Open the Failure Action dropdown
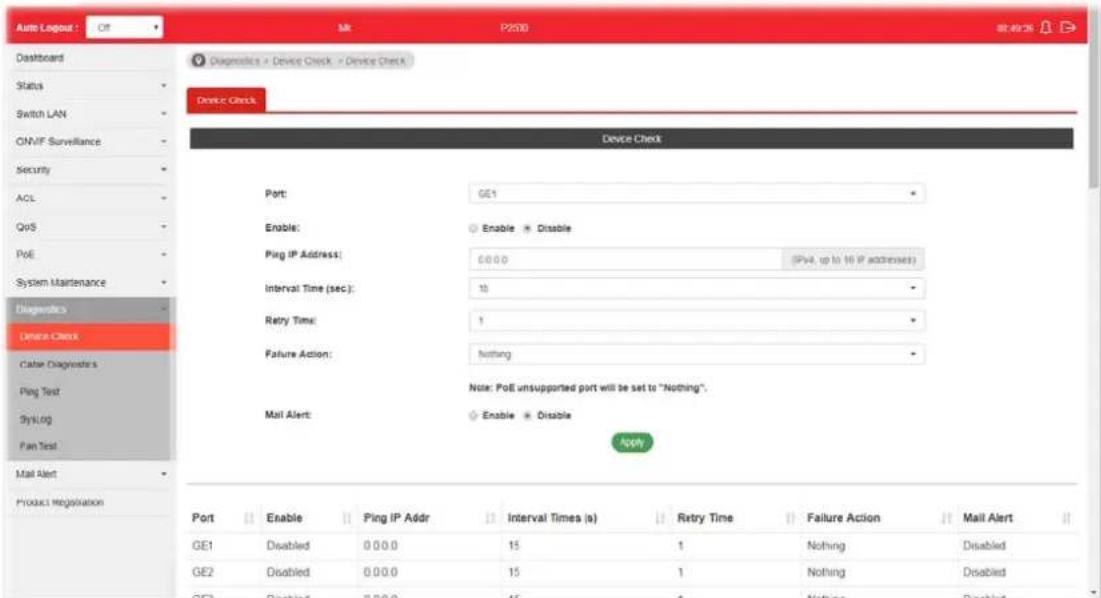This screenshot has height=598, width=1101. pyautogui.click(x=697, y=354)
